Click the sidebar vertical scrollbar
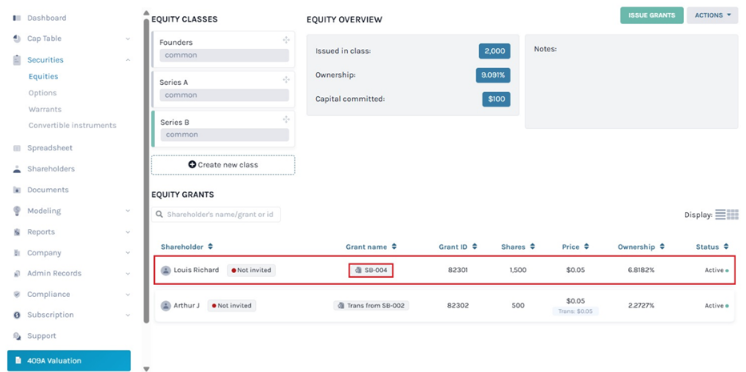The image size is (746, 372). coord(146,171)
